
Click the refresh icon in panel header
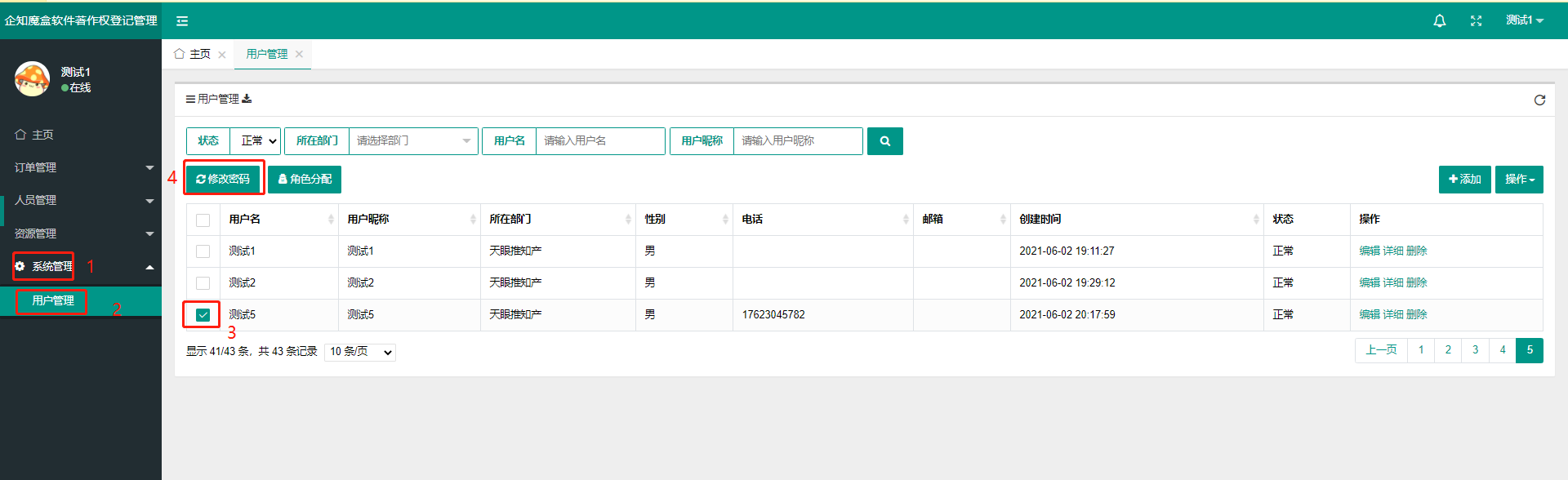[1539, 100]
